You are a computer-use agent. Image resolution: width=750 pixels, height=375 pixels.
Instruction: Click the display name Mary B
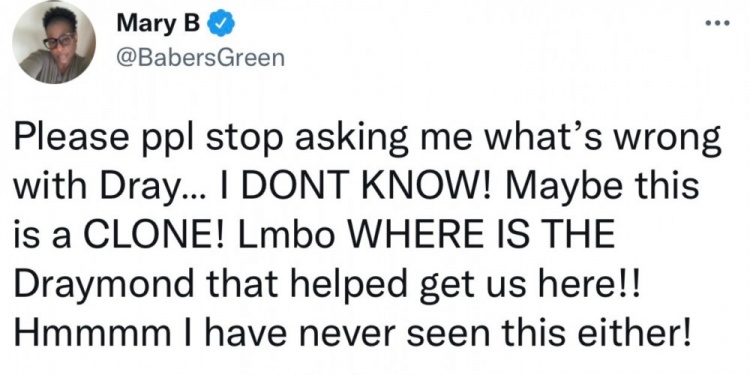pos(158,23)
